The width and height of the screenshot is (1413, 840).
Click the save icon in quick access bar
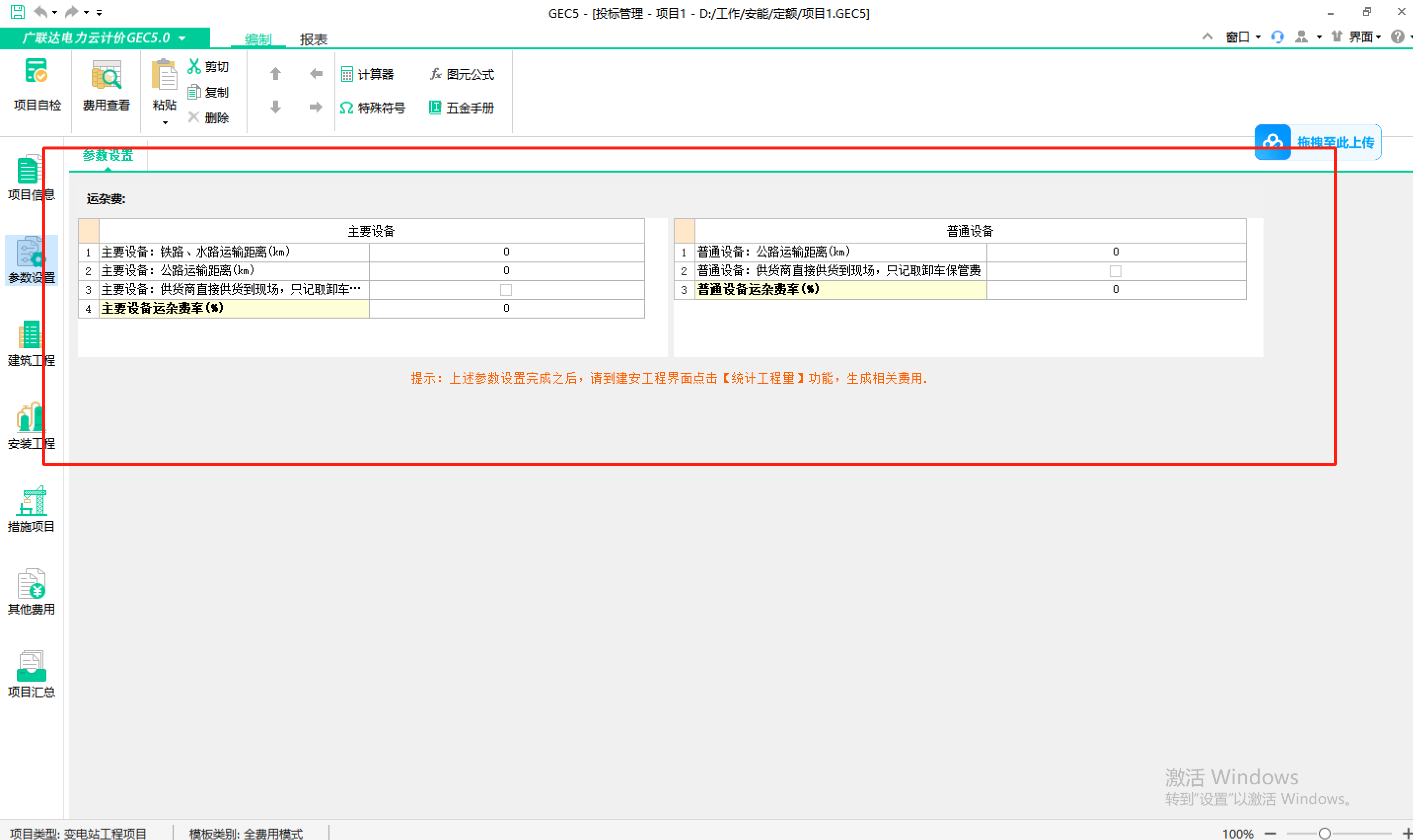click(x=18, y=11)
